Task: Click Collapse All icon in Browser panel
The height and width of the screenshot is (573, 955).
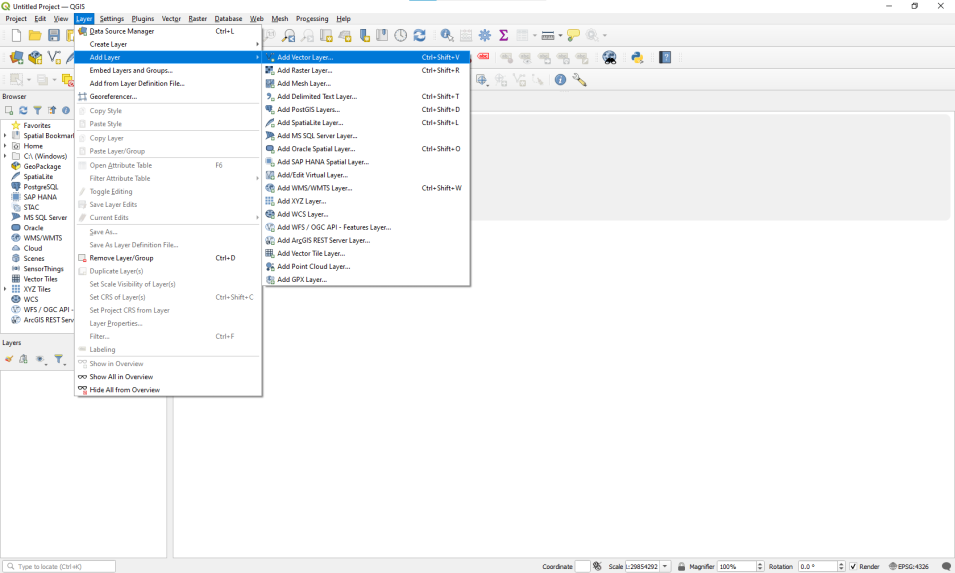Action: click(52, 110)
